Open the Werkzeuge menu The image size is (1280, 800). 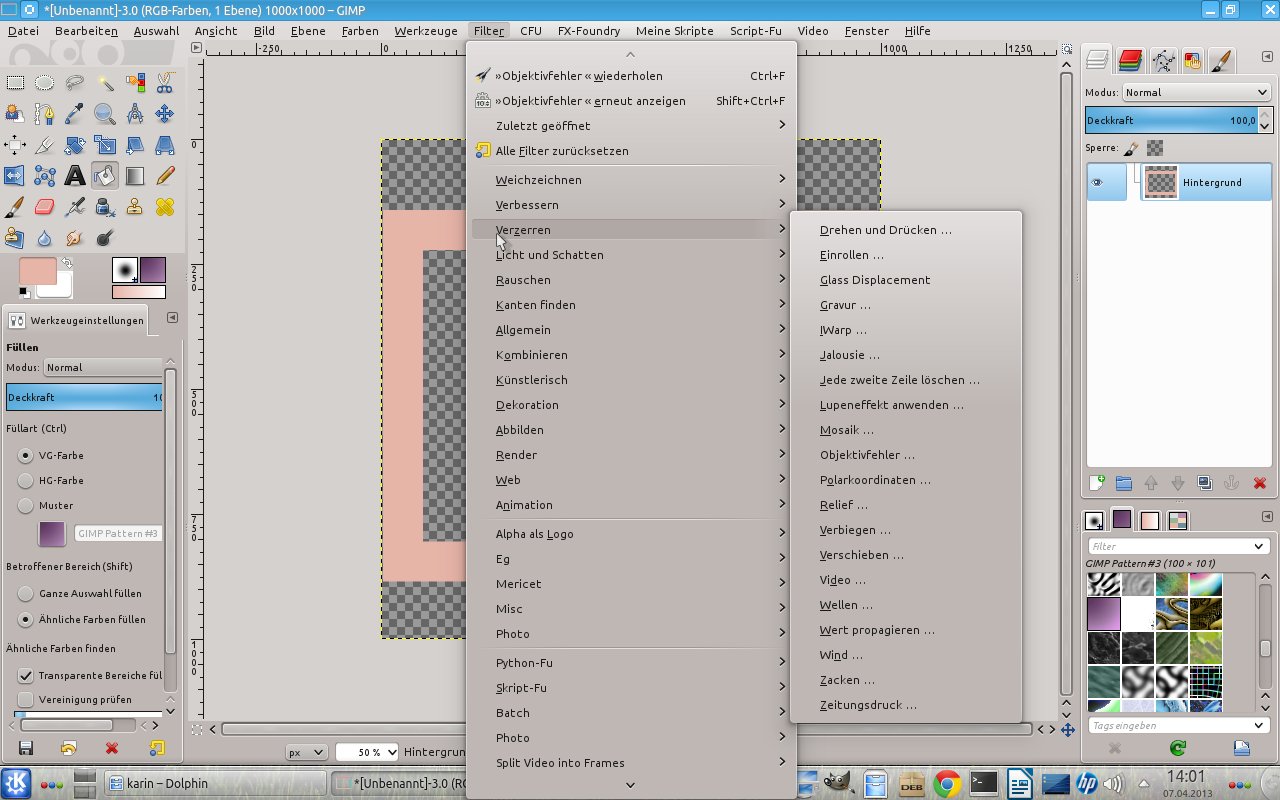tap(426, 31)
